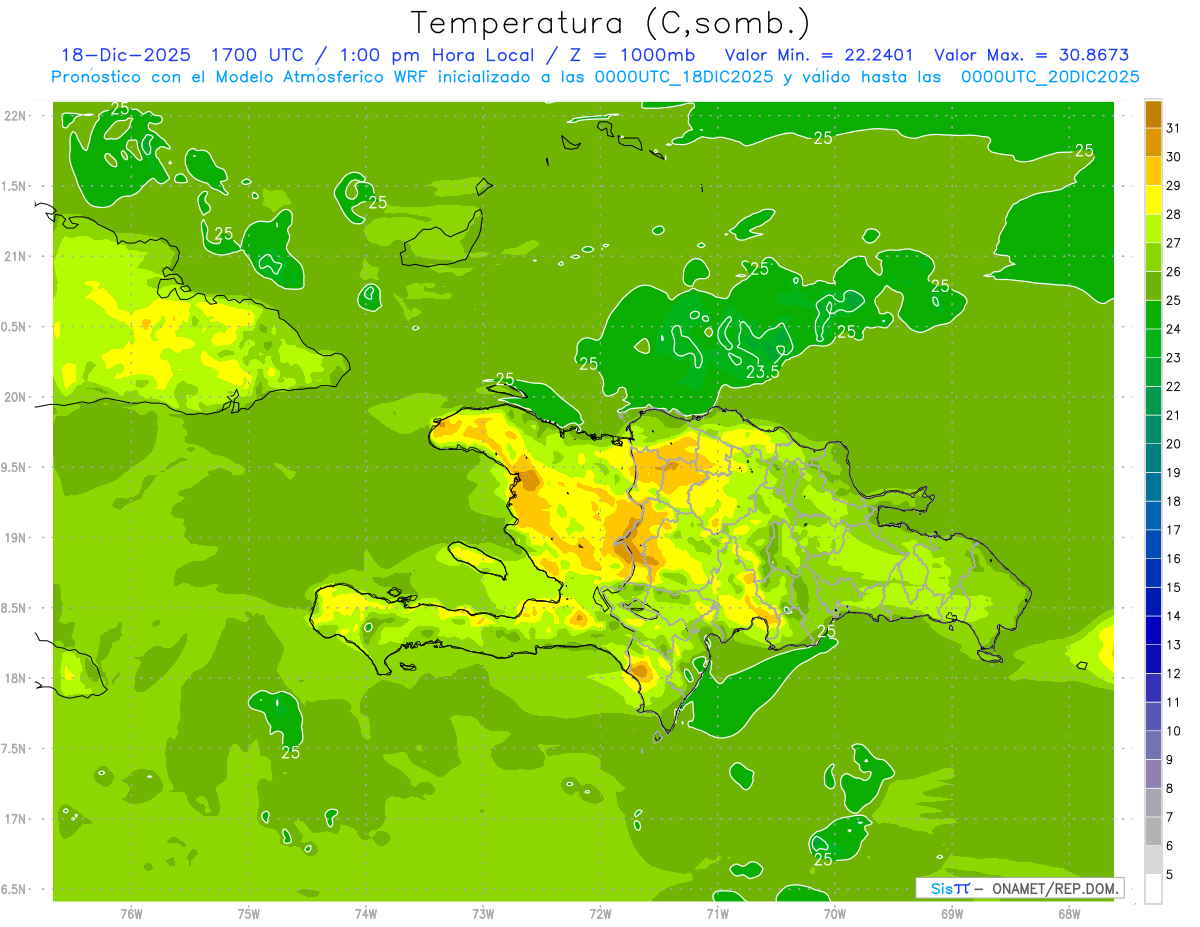Click the '68W' longitude axis label
Viewport: 1200px width, 927px height.
(1069, 914)
